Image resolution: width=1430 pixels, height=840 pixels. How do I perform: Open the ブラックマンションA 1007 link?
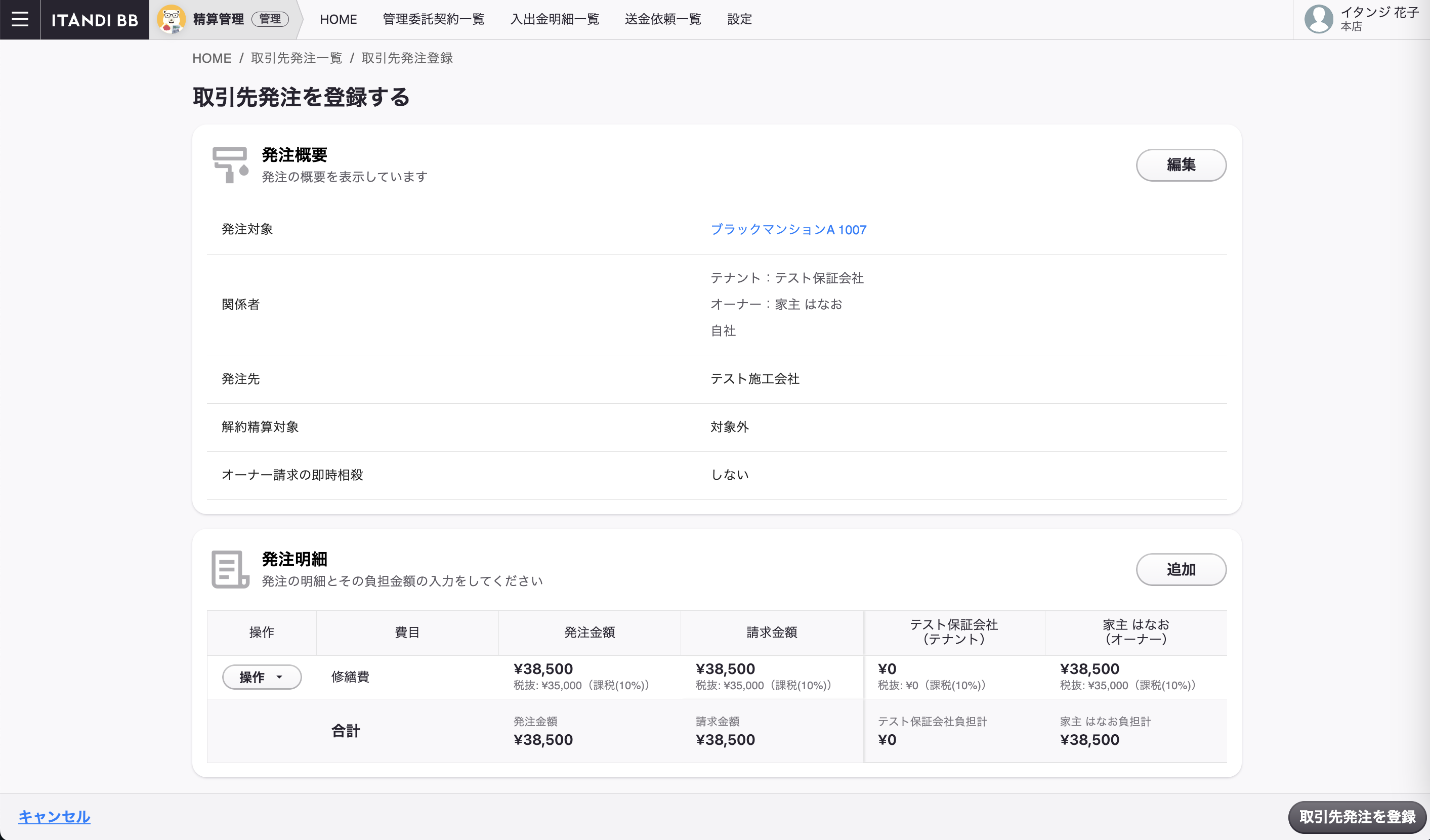point(788,230)
